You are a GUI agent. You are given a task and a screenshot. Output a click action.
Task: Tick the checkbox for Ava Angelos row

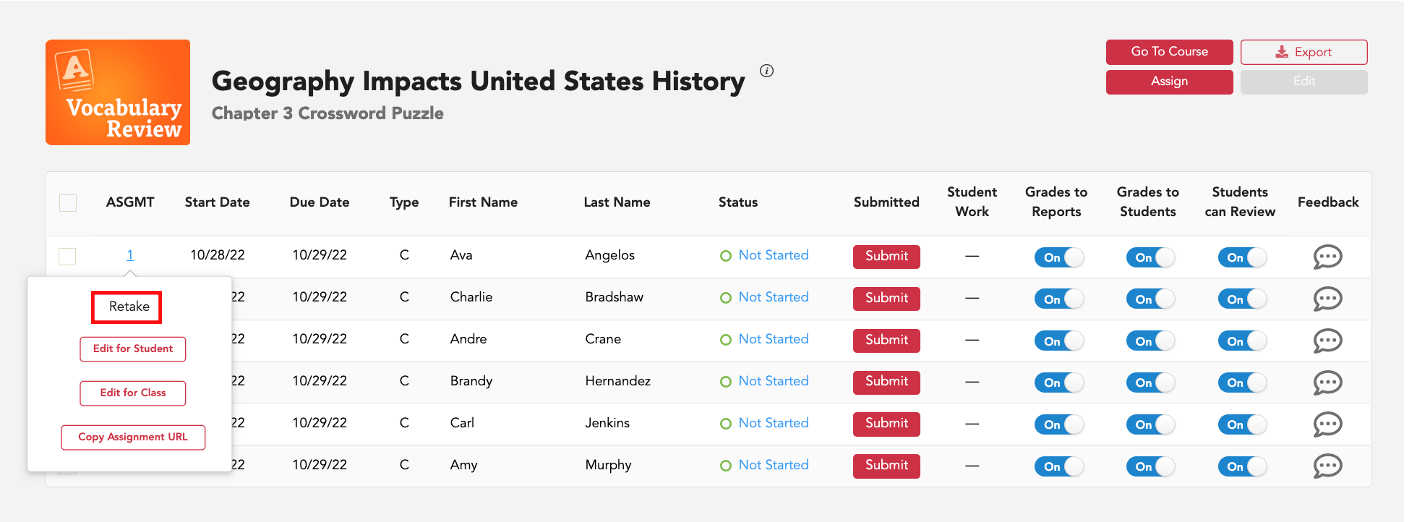(x=67, y=257)
